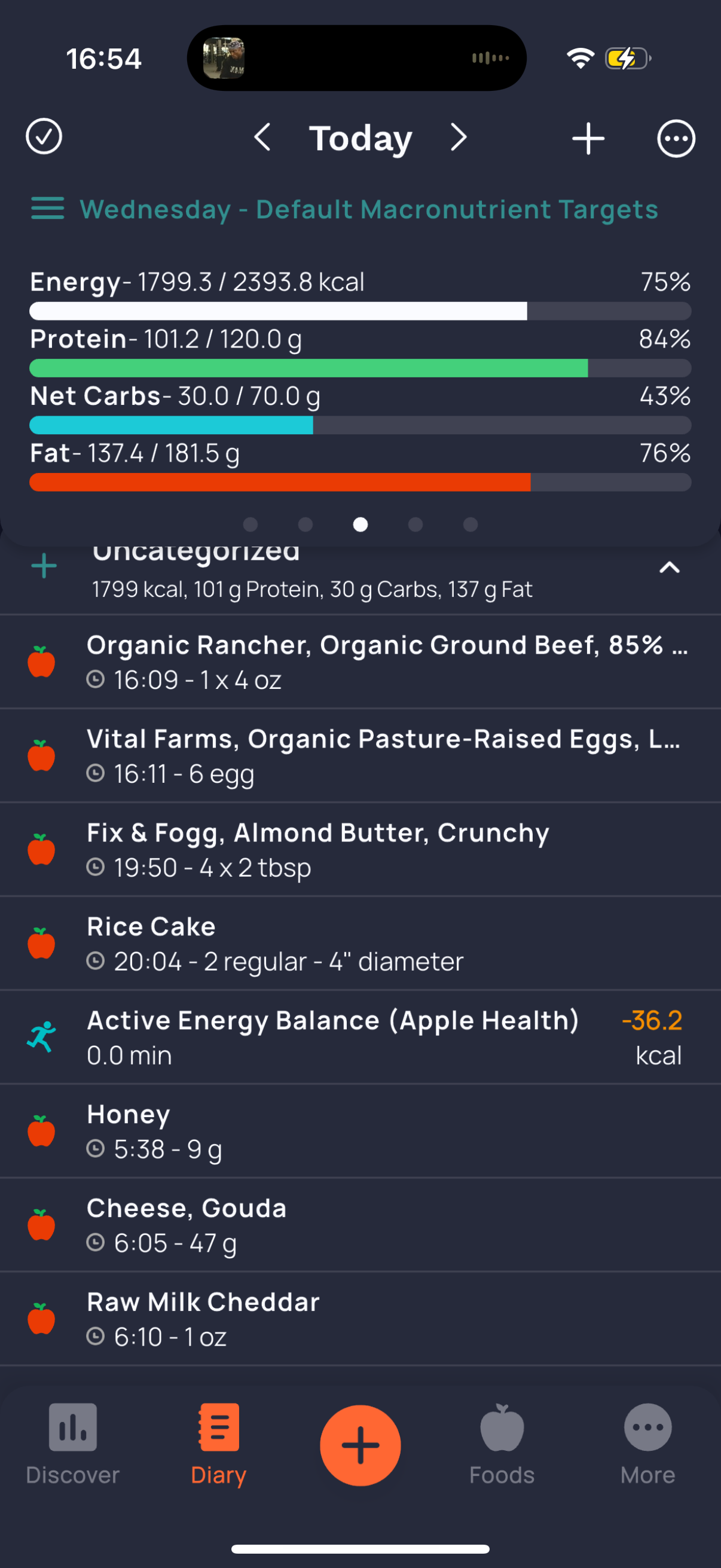Tap the plus icon in top header

pos(588,139)
